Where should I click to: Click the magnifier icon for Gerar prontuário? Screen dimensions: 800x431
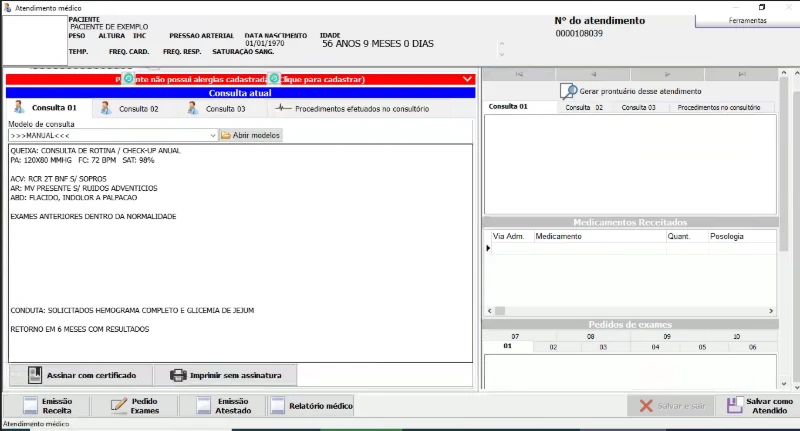point(568,91)
